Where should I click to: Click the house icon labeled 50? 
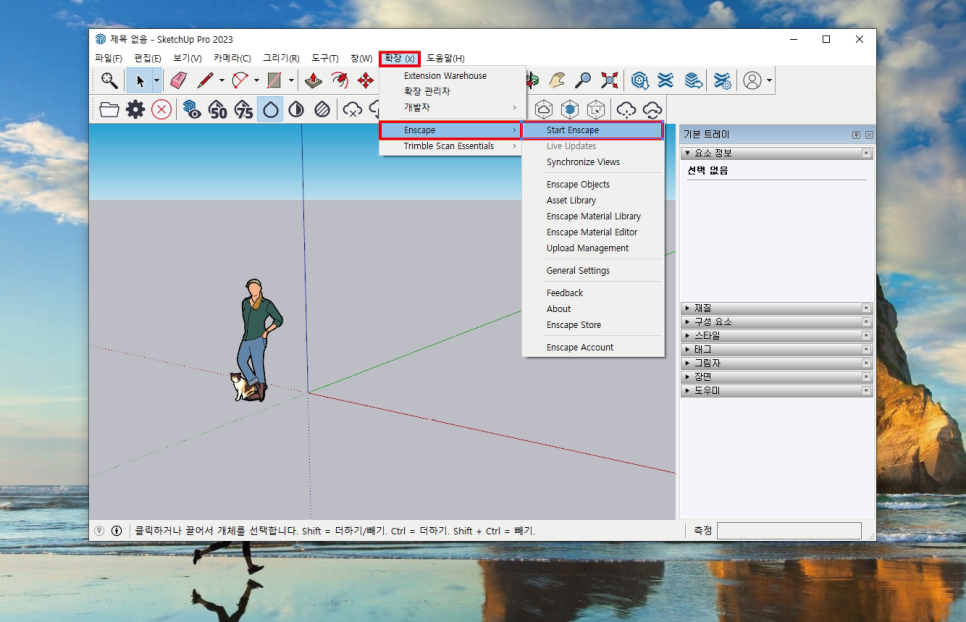click(x=217, y=110)
